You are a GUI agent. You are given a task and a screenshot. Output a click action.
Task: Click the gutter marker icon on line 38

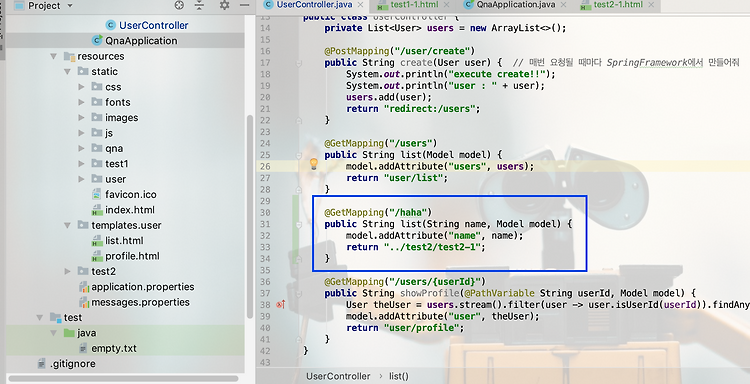(x=281, y=305)
